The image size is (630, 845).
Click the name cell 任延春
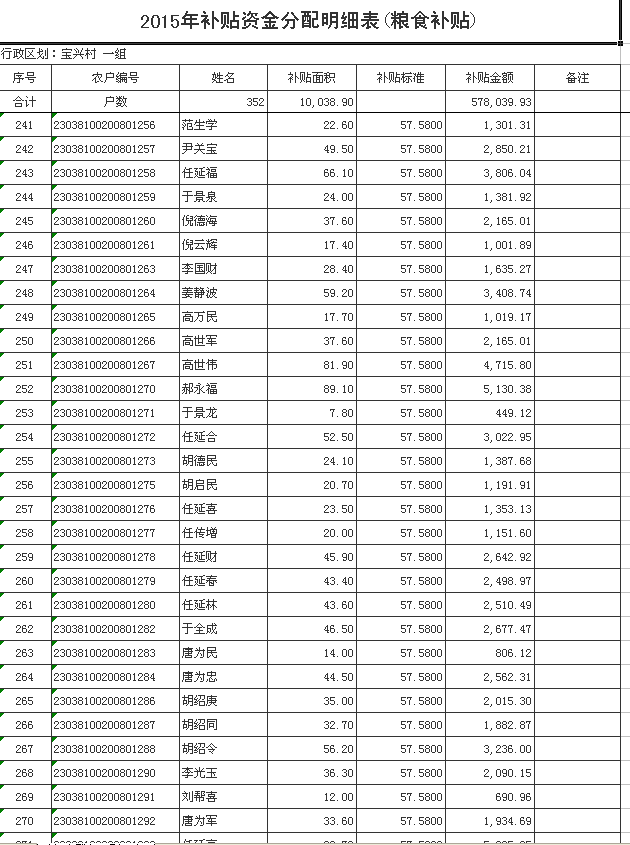click(x=223, y=581)
